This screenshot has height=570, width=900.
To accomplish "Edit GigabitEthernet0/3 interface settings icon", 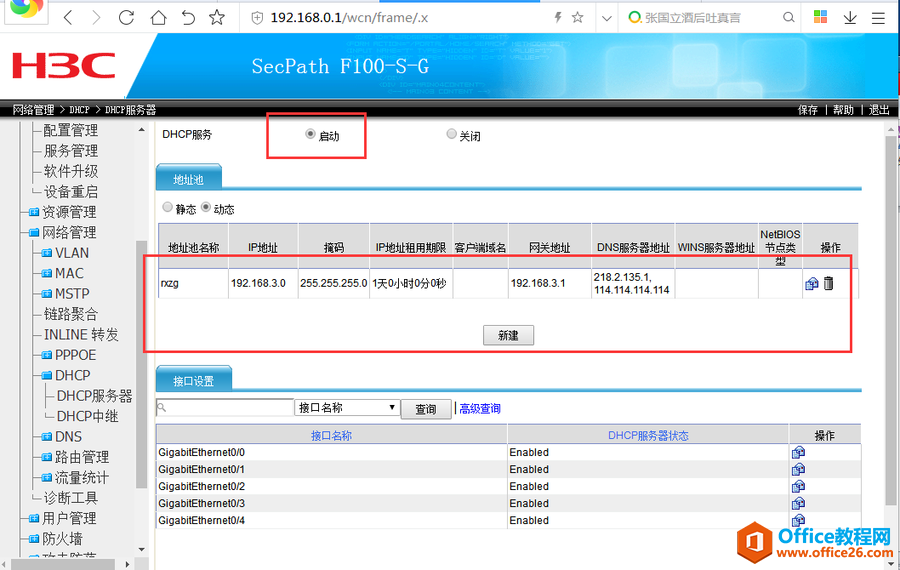I will [x=798, y=503].
